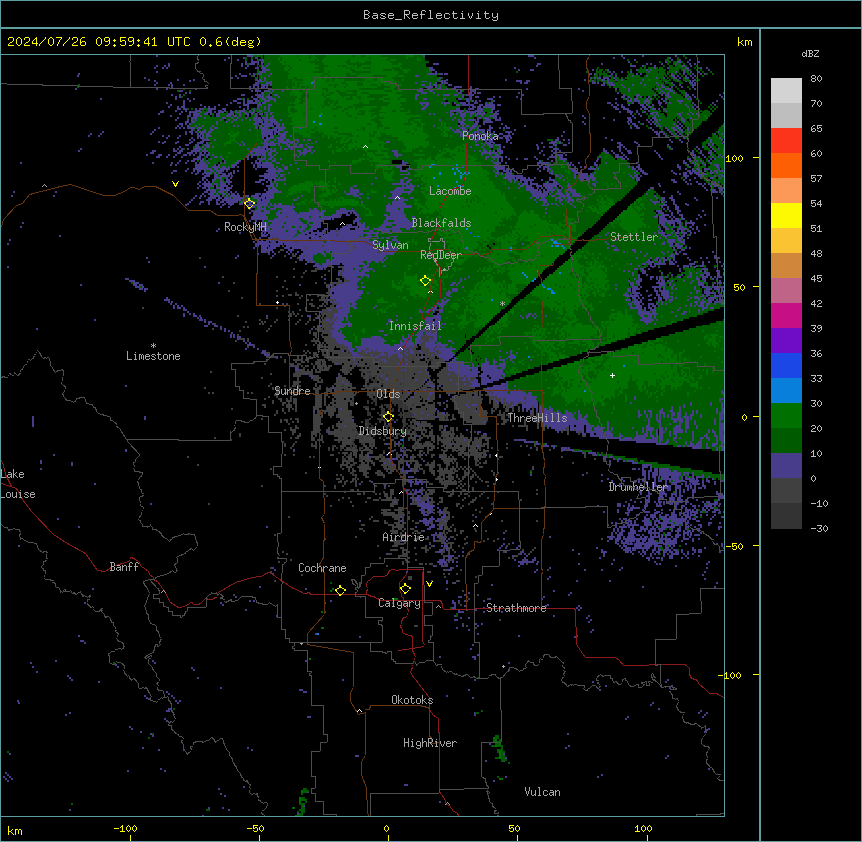This screenshot has width=862, height=842.
Task: Click the Base_Reflectivity title text
Action: (x=431, y=15)
